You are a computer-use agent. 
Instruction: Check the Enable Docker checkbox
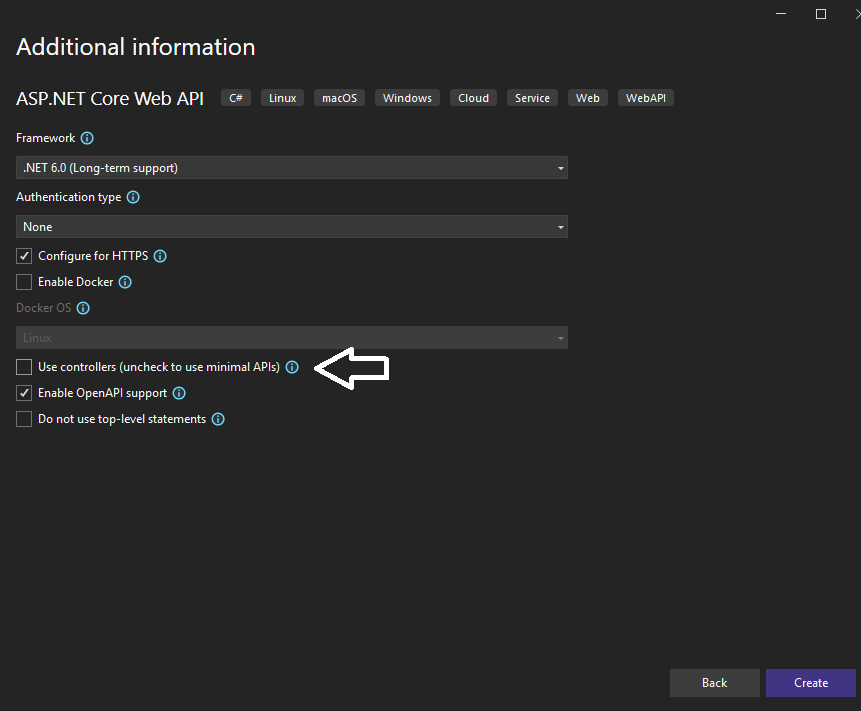click(x=24, y=282)
